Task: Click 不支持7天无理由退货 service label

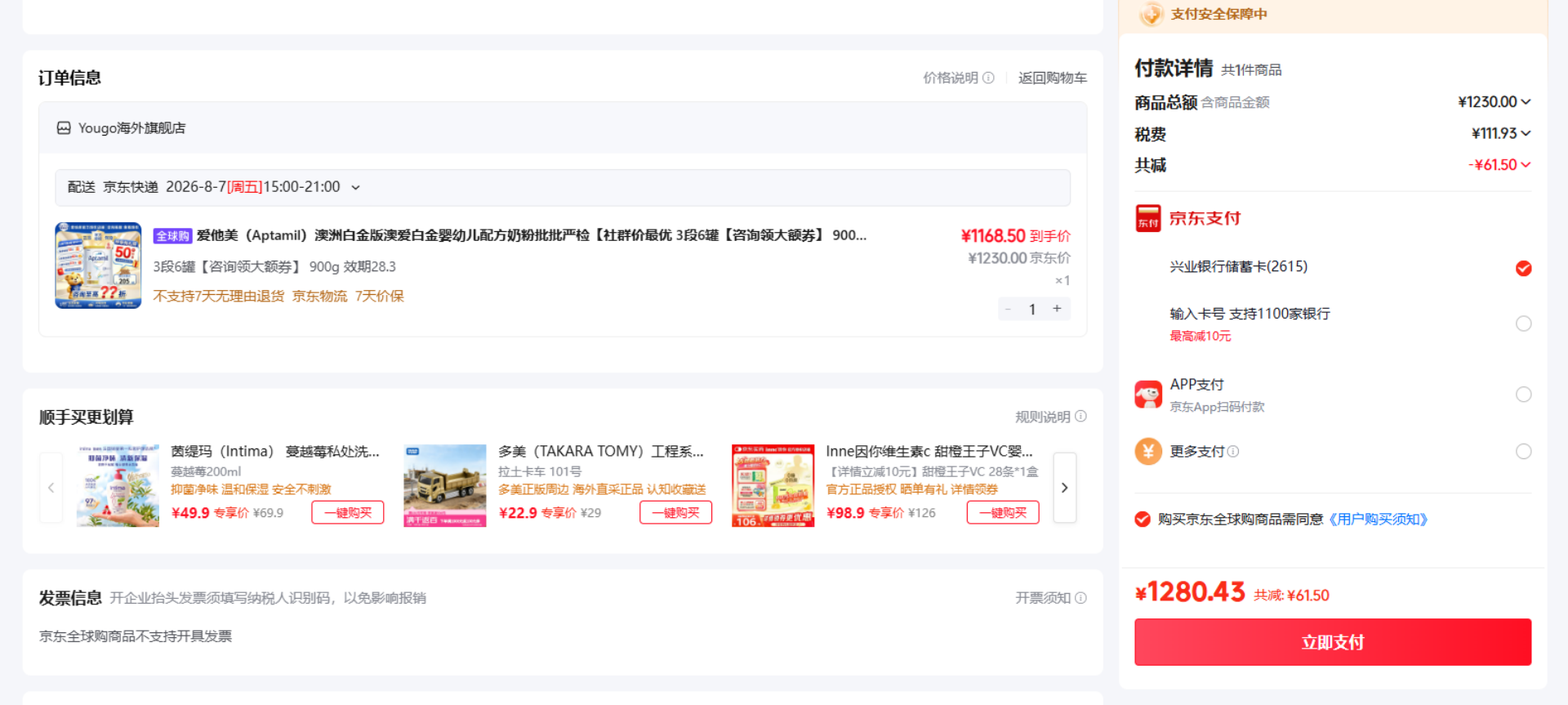Action: point(219,296)
